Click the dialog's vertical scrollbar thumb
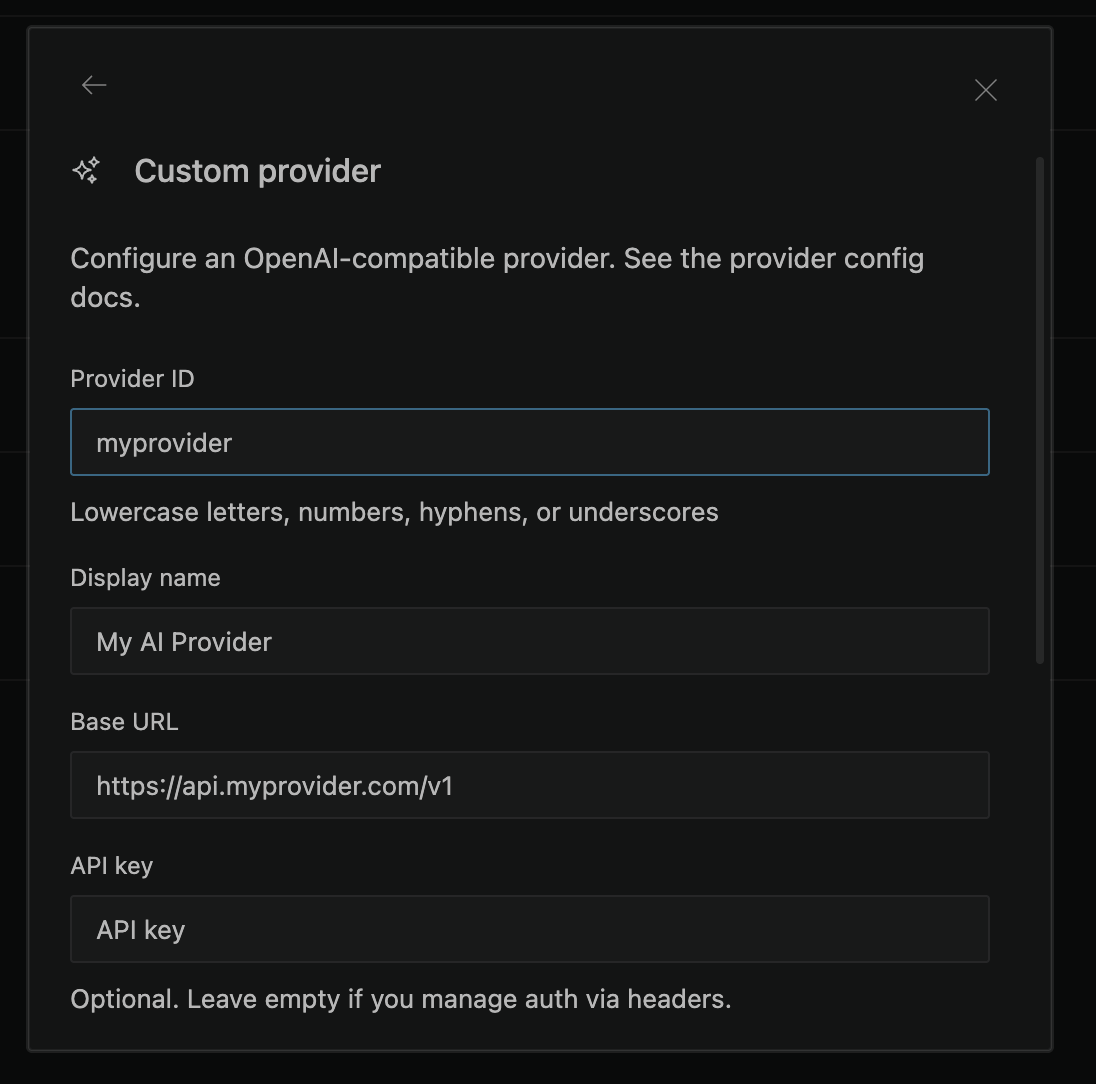 (1040, 410)
